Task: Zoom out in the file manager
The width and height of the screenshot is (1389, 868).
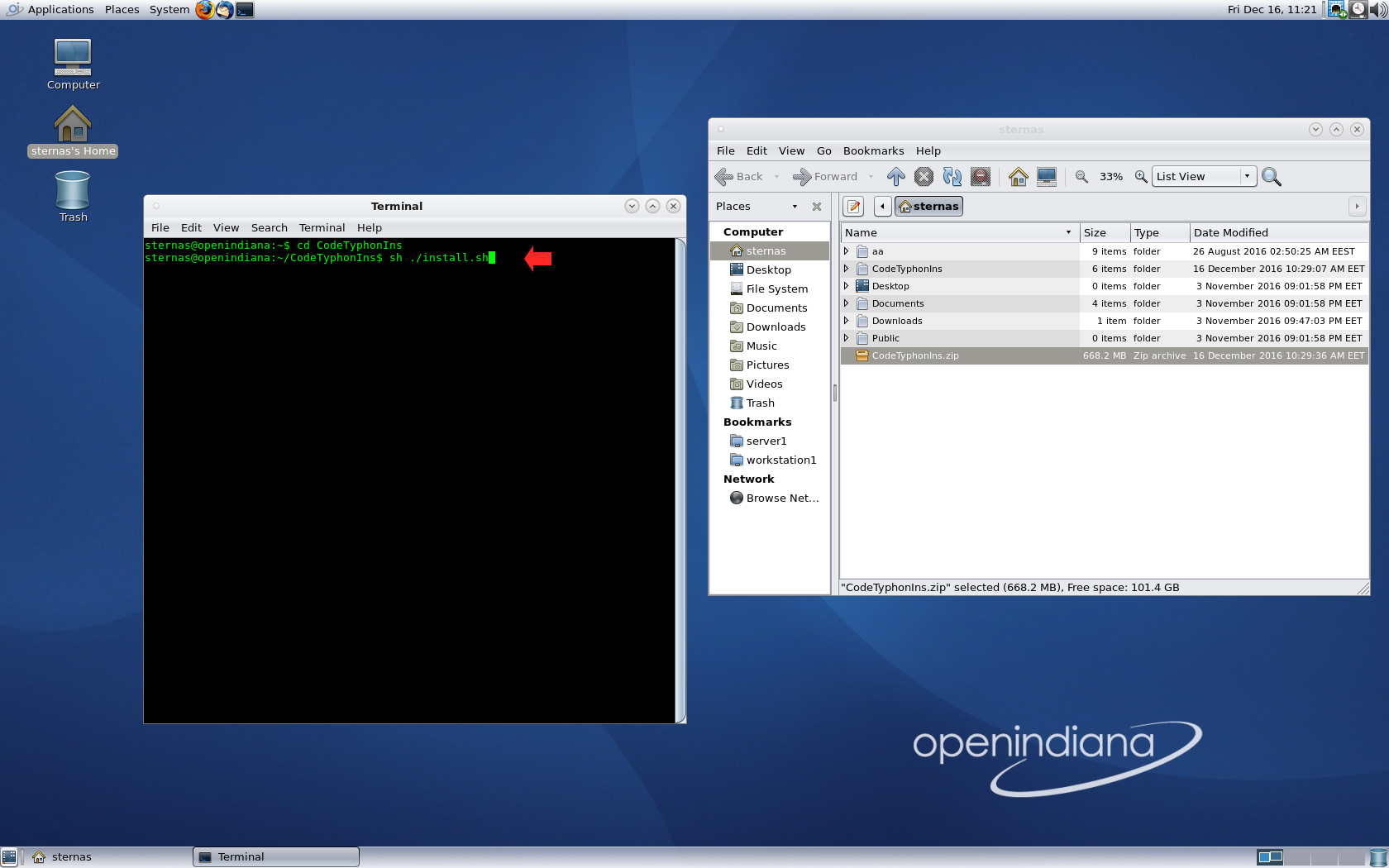Action: tap(1081, 176)
